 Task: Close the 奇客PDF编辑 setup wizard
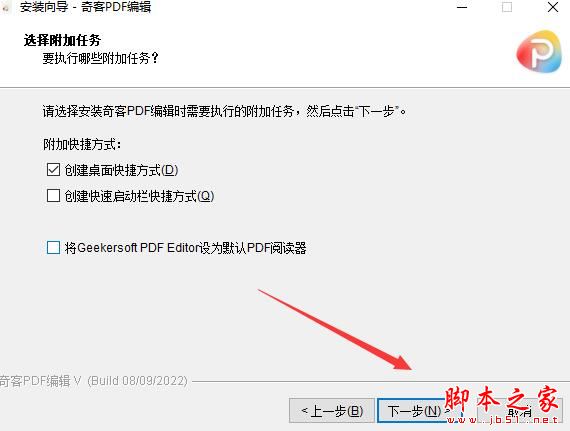553,7
